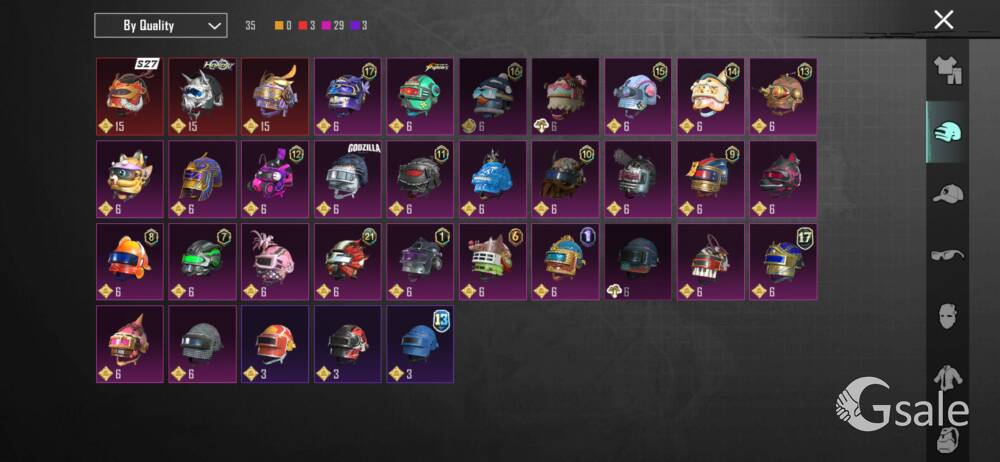This screenshot has width=1000, height=462.
Task: Filter by the pink quality count showing 29
Action: coord(334,26)
